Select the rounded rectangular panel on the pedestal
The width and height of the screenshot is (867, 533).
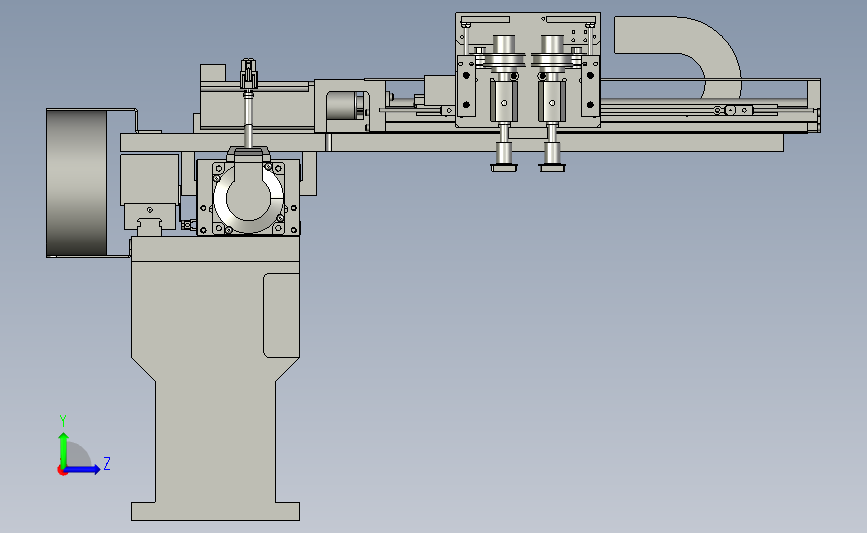click(x=281, y=315)
